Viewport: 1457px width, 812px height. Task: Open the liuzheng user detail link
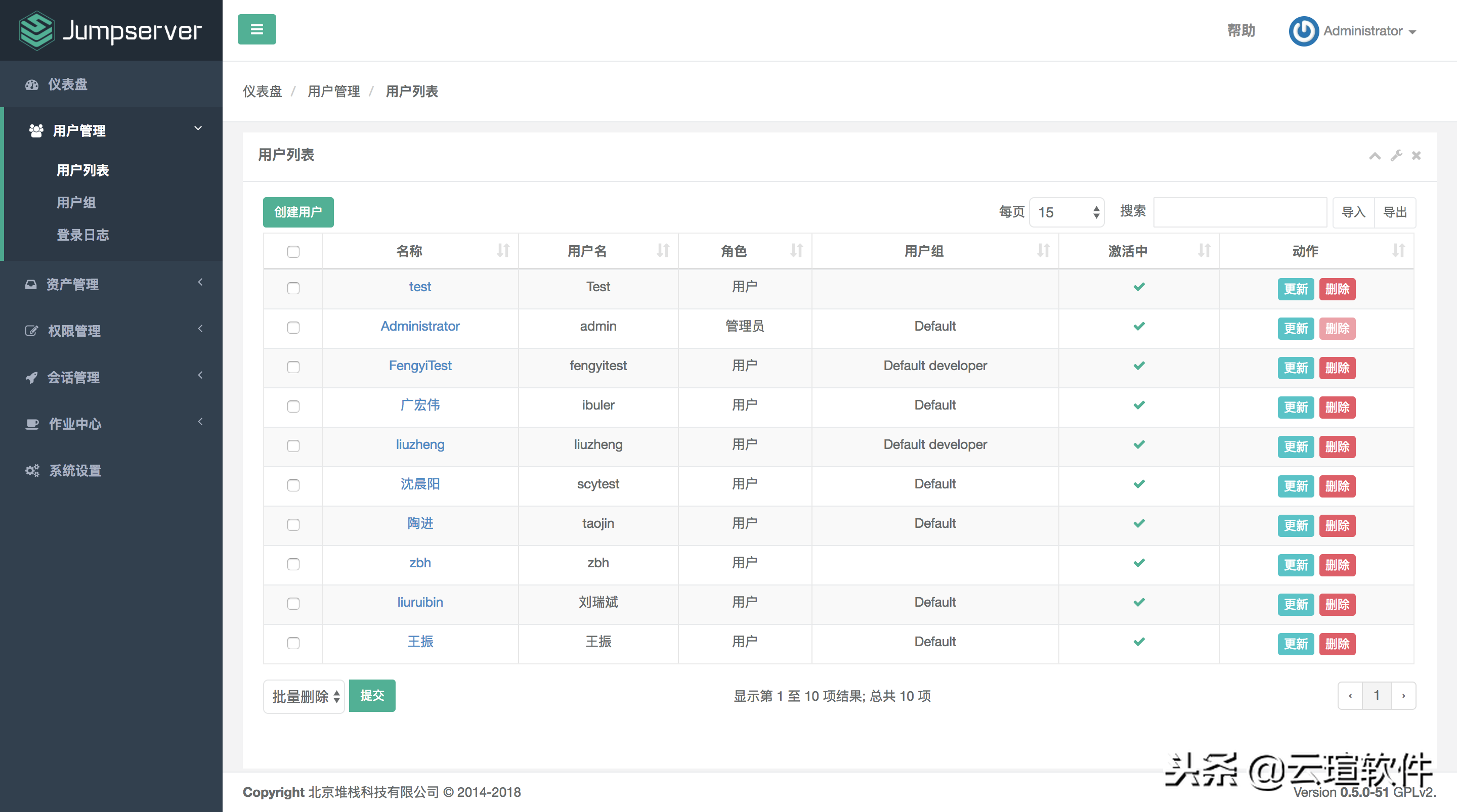pos(420,444)
